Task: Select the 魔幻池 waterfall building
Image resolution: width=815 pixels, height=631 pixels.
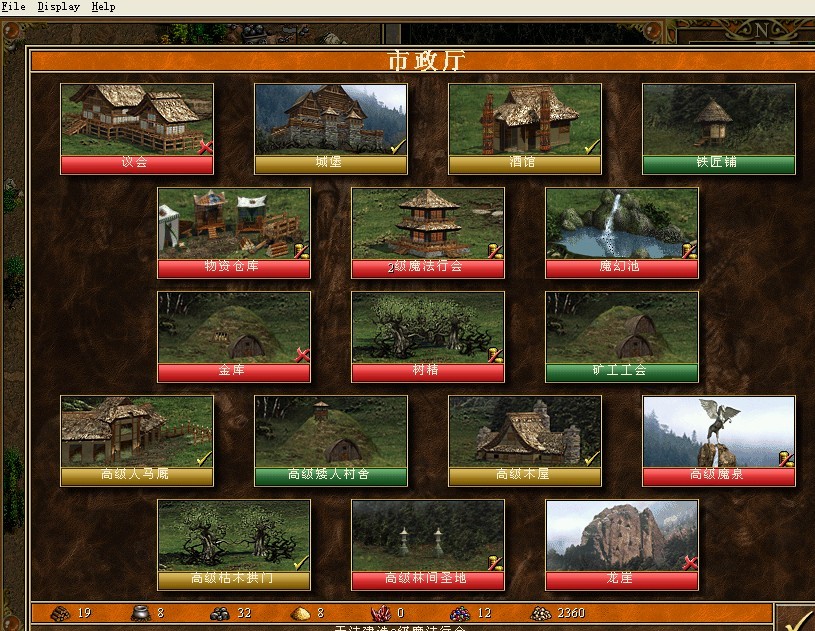Action: click(622, 224)
